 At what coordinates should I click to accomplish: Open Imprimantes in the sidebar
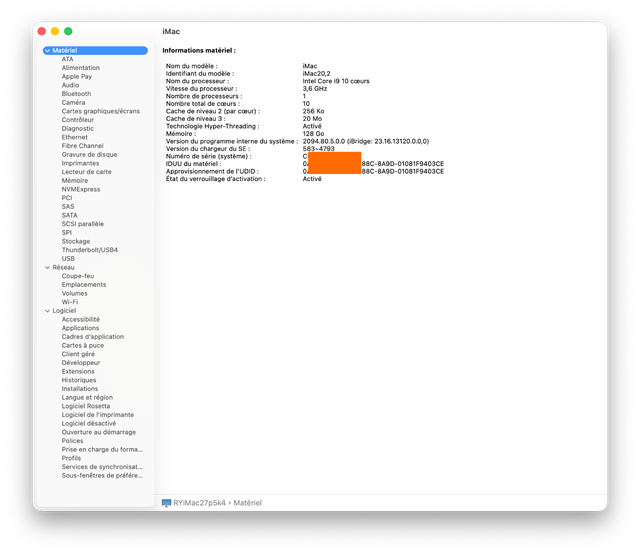click(x=80, y=163)
